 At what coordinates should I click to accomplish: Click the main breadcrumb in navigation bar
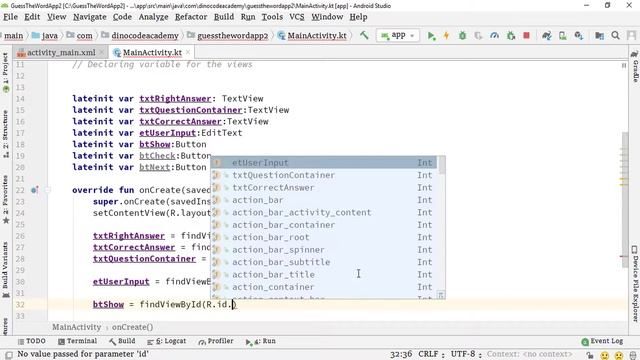pyautogui.click(x=13, y=36)
